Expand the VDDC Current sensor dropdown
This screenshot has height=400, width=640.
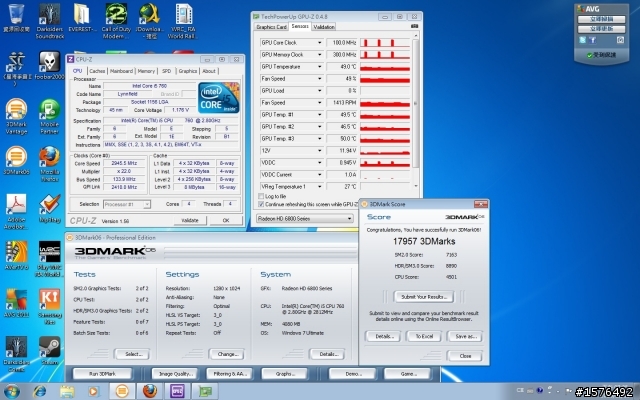[x=320, y=175]
